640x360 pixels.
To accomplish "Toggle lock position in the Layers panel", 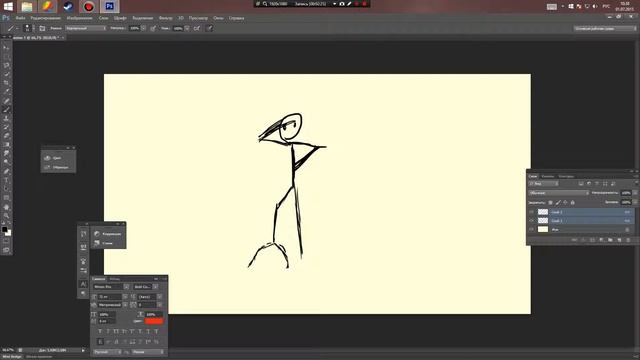I will (565, 202).
